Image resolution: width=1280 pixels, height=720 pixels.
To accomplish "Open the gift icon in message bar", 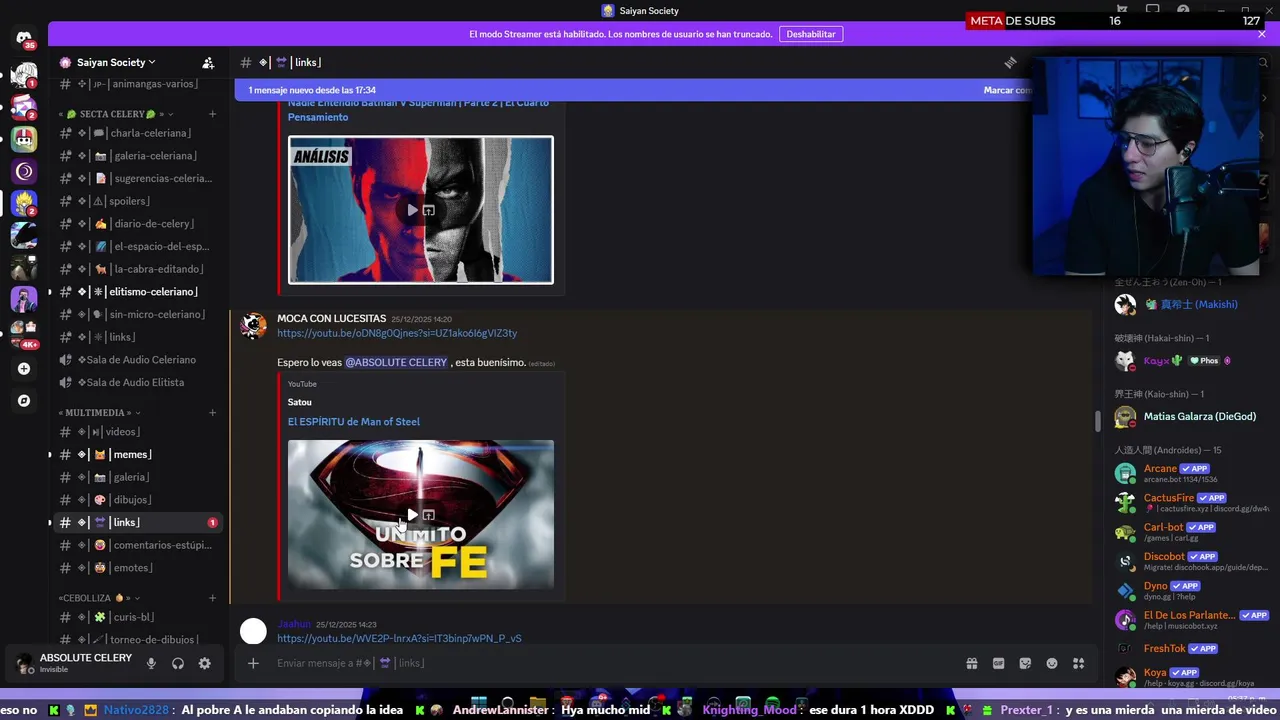I will pyautogui.click(x=971, y=663).
